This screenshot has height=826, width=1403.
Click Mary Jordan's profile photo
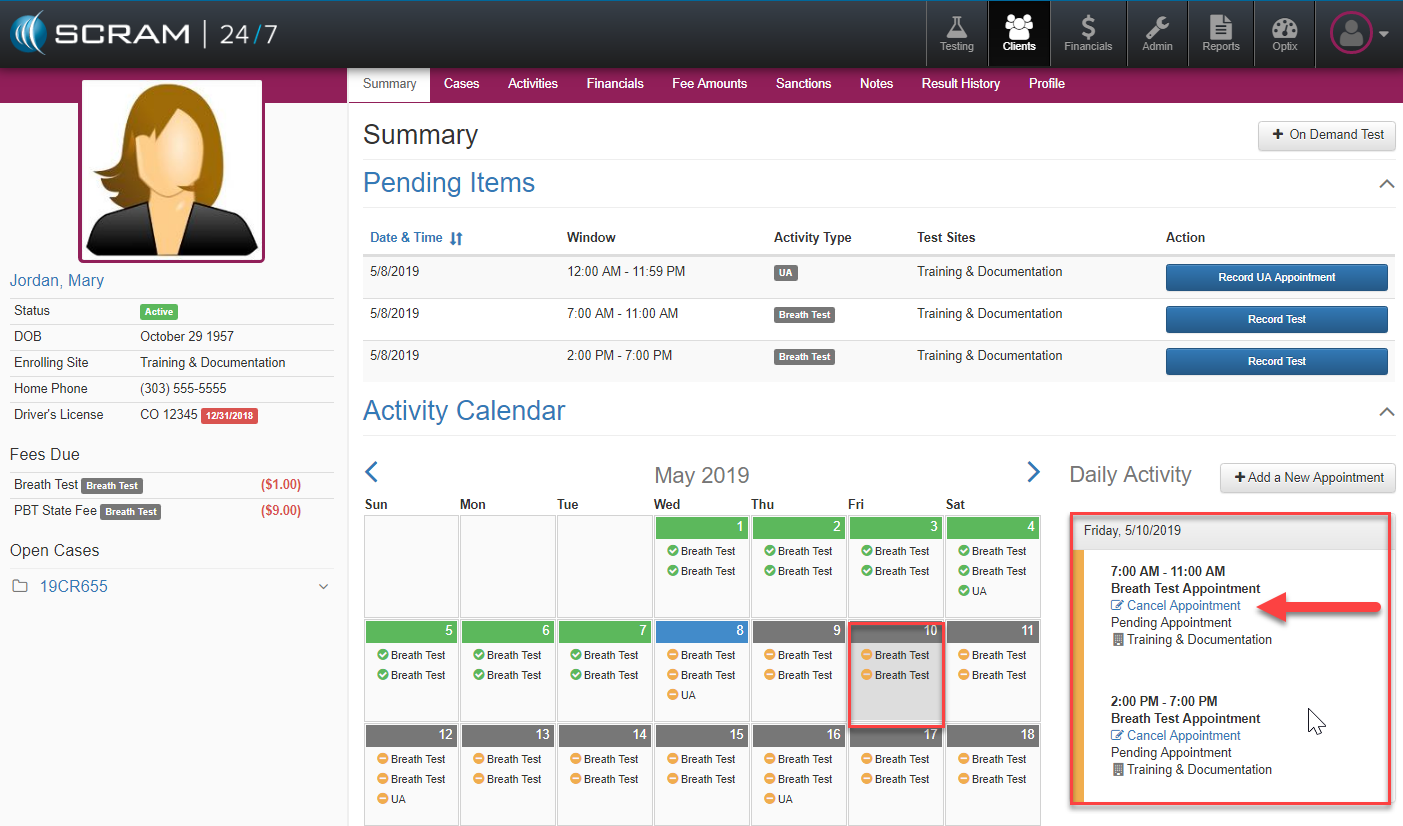[x=171, y=171]
